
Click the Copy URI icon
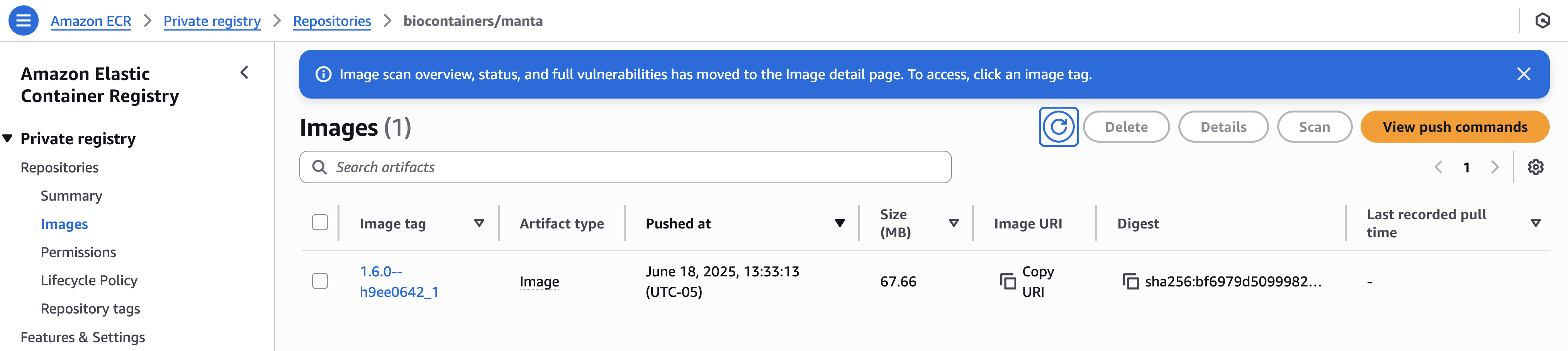pos(1007,281)
